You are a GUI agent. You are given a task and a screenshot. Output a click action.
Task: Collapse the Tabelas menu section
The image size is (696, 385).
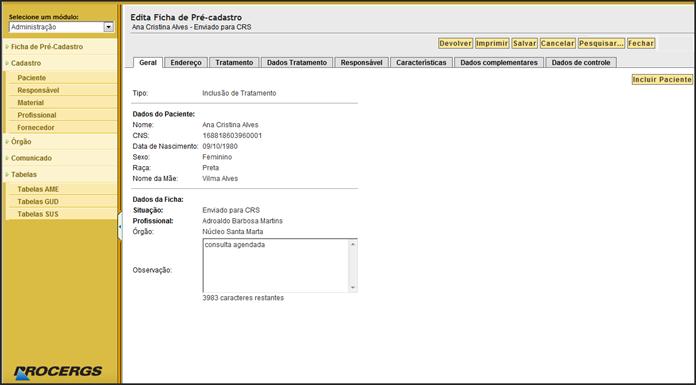pyautogui.click(x=24, y=175)
